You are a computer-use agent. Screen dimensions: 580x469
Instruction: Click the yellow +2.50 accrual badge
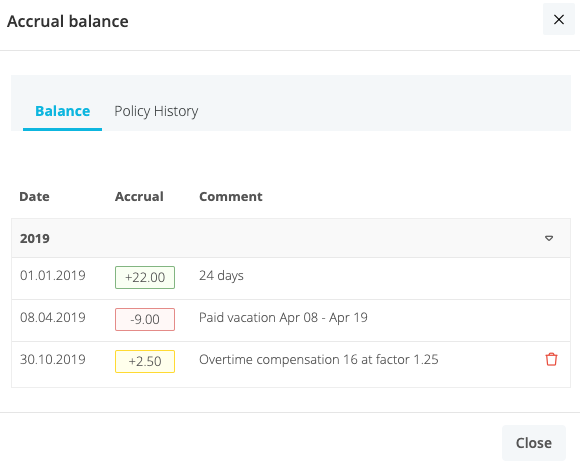pyautogui.click(x=145, y=361)
